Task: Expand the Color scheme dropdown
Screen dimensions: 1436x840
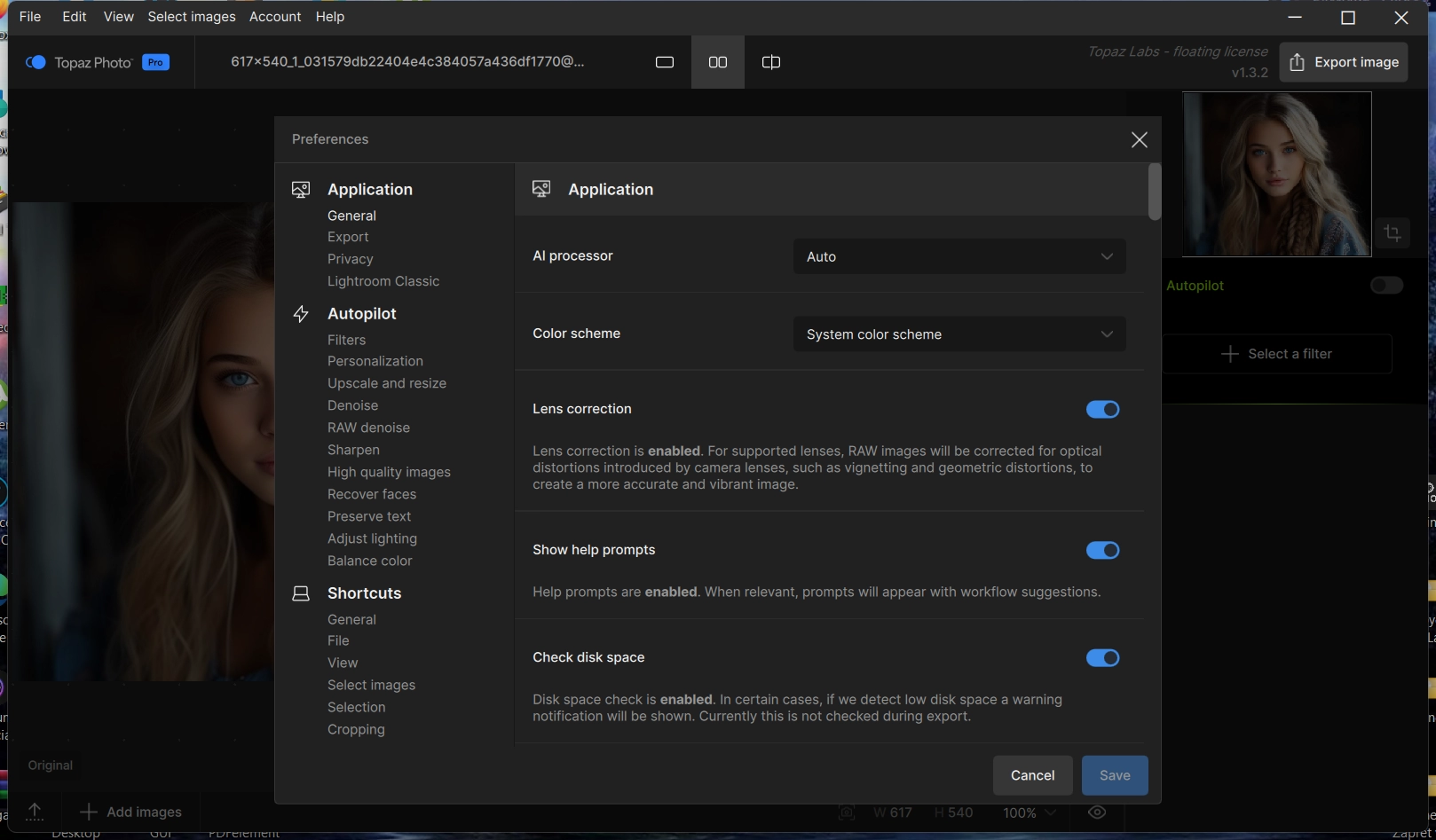Action: (x=959, y=334)
